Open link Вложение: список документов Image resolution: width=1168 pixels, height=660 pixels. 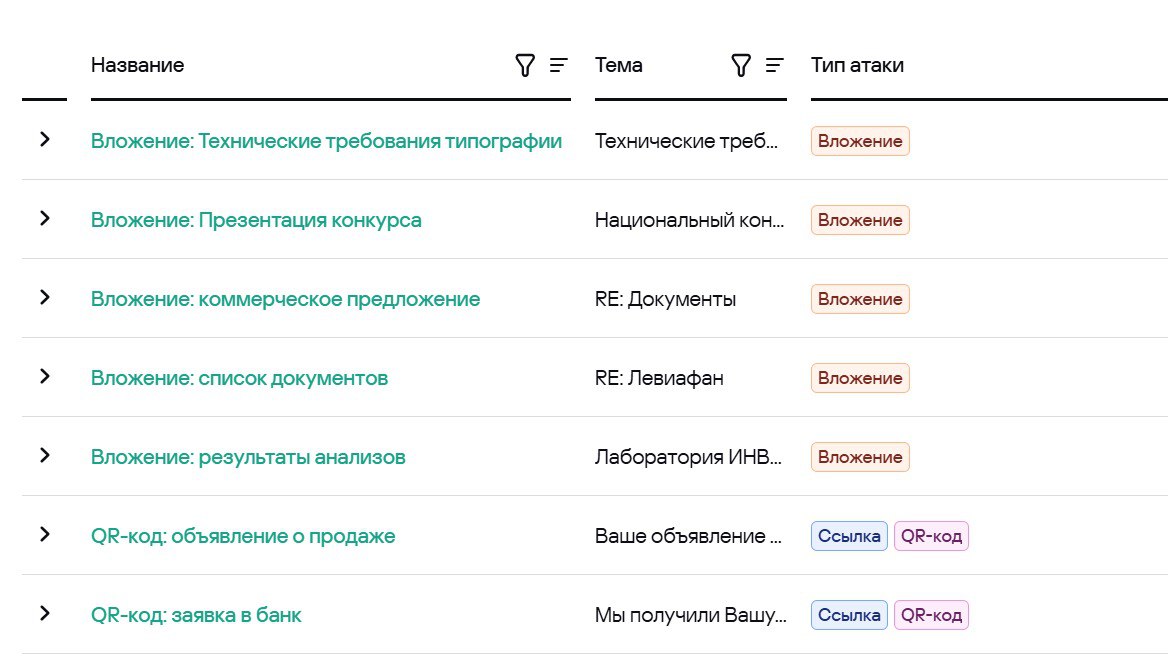coord(239,378)
